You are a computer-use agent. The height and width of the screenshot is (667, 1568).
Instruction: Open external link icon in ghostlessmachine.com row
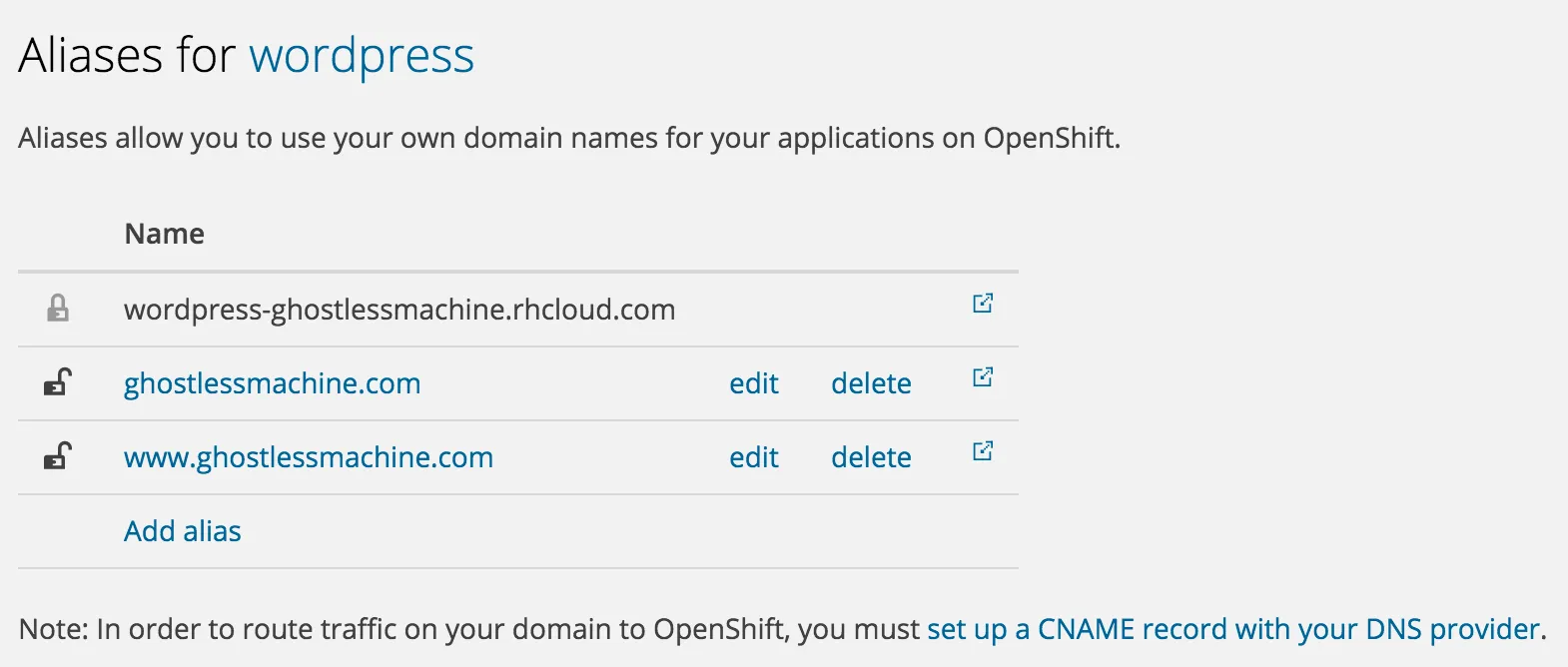tap(983, 377)
